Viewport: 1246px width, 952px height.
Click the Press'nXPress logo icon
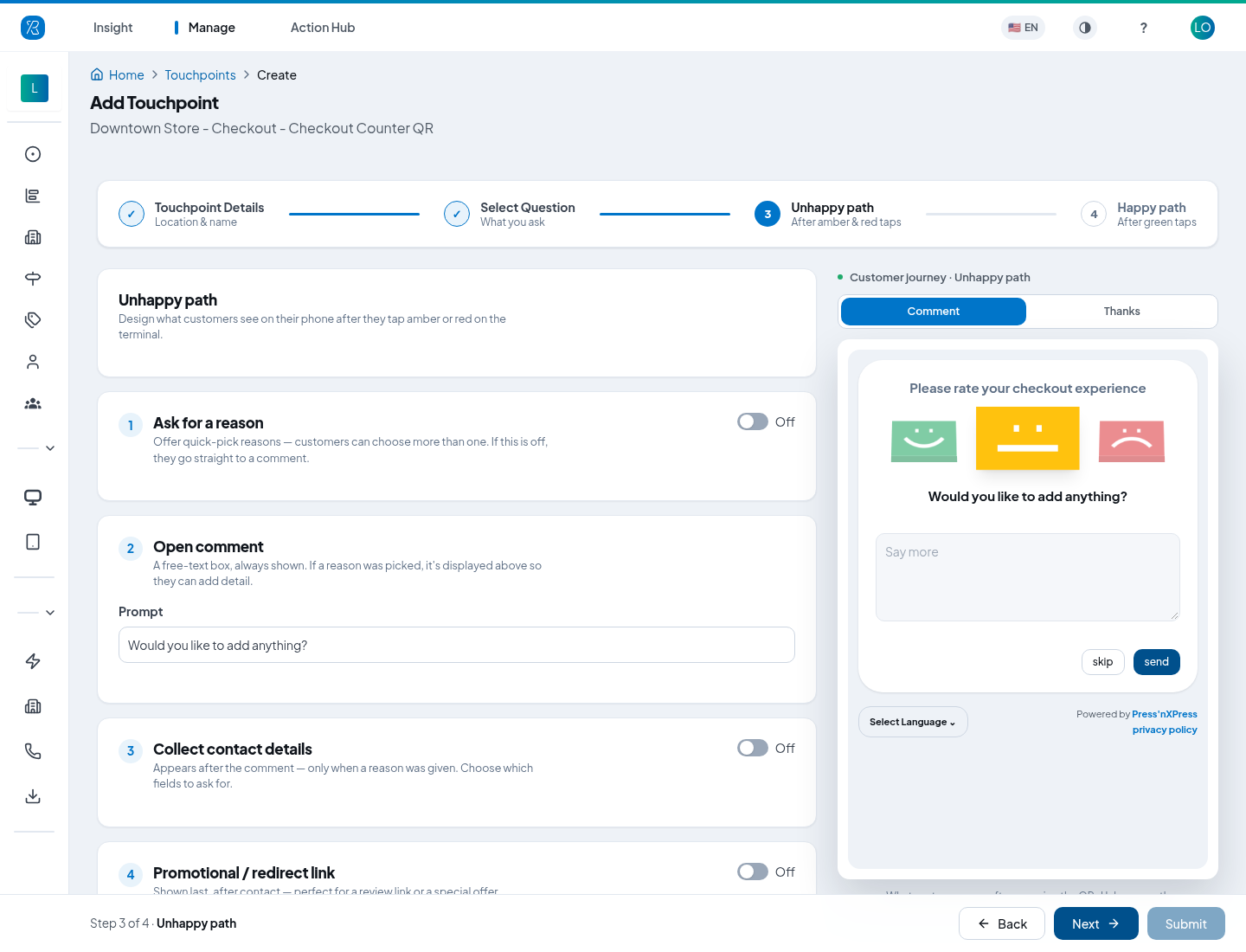tap(33, 28)
